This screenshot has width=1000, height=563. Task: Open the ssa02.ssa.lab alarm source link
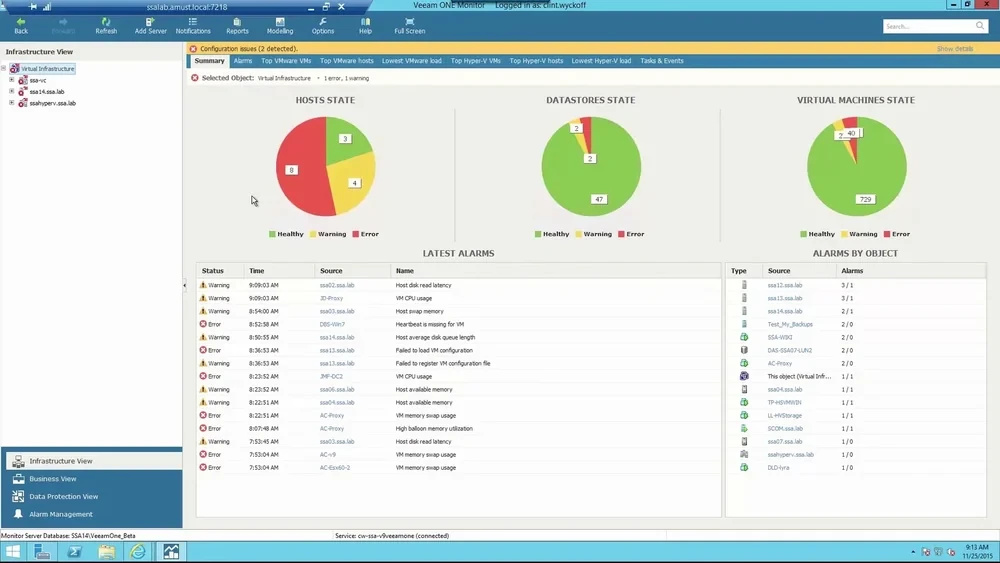337,286
